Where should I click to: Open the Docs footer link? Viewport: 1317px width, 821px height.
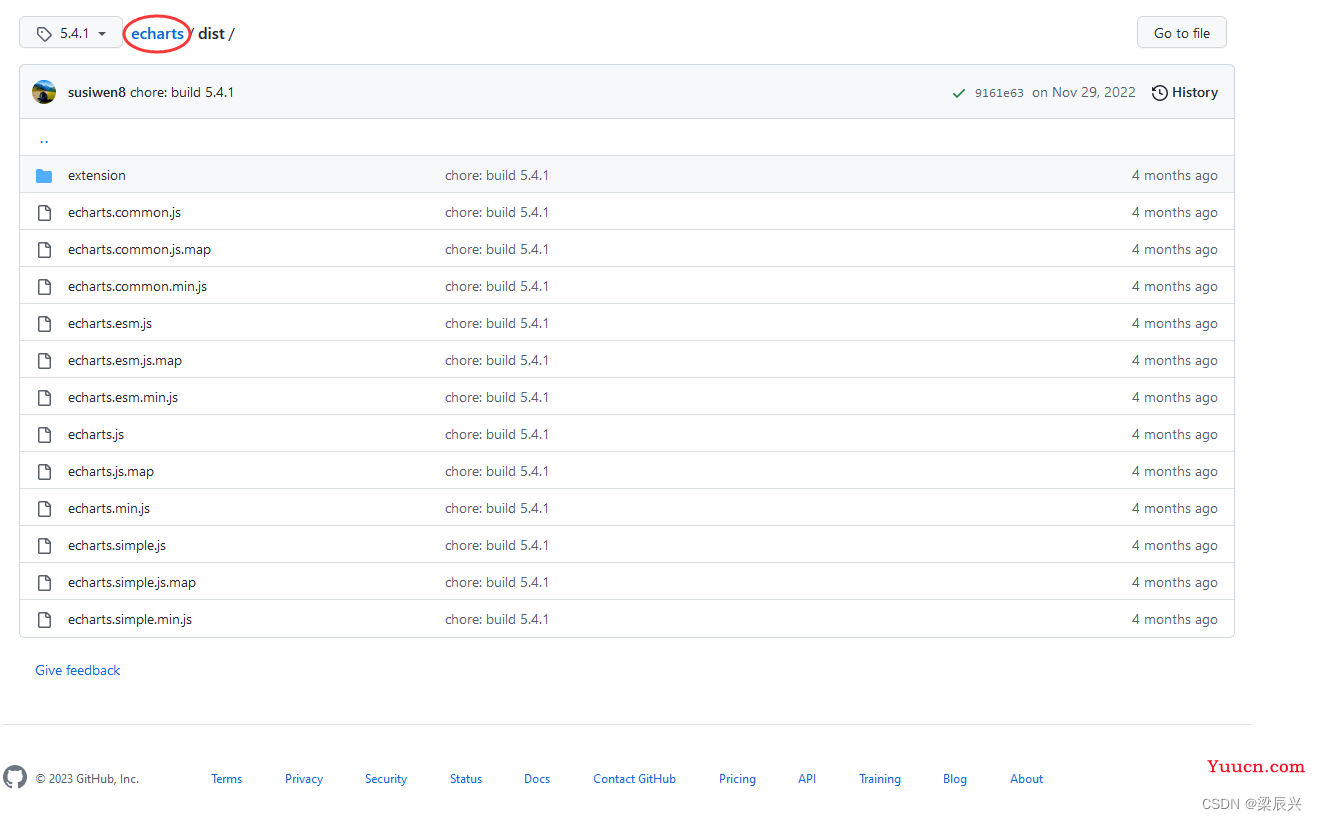537,779
